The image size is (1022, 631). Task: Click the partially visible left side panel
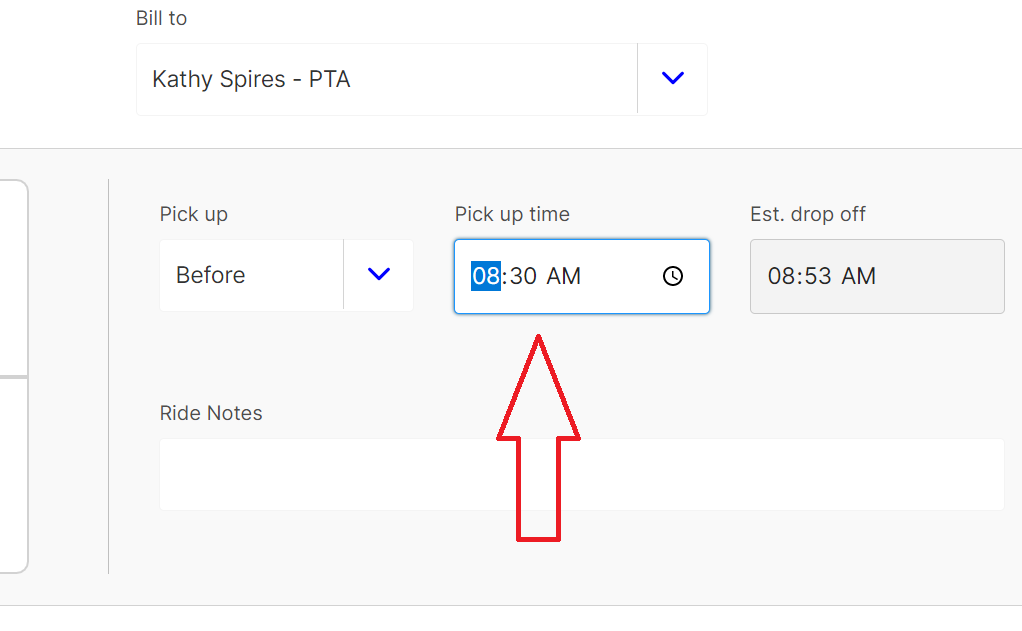14,376
